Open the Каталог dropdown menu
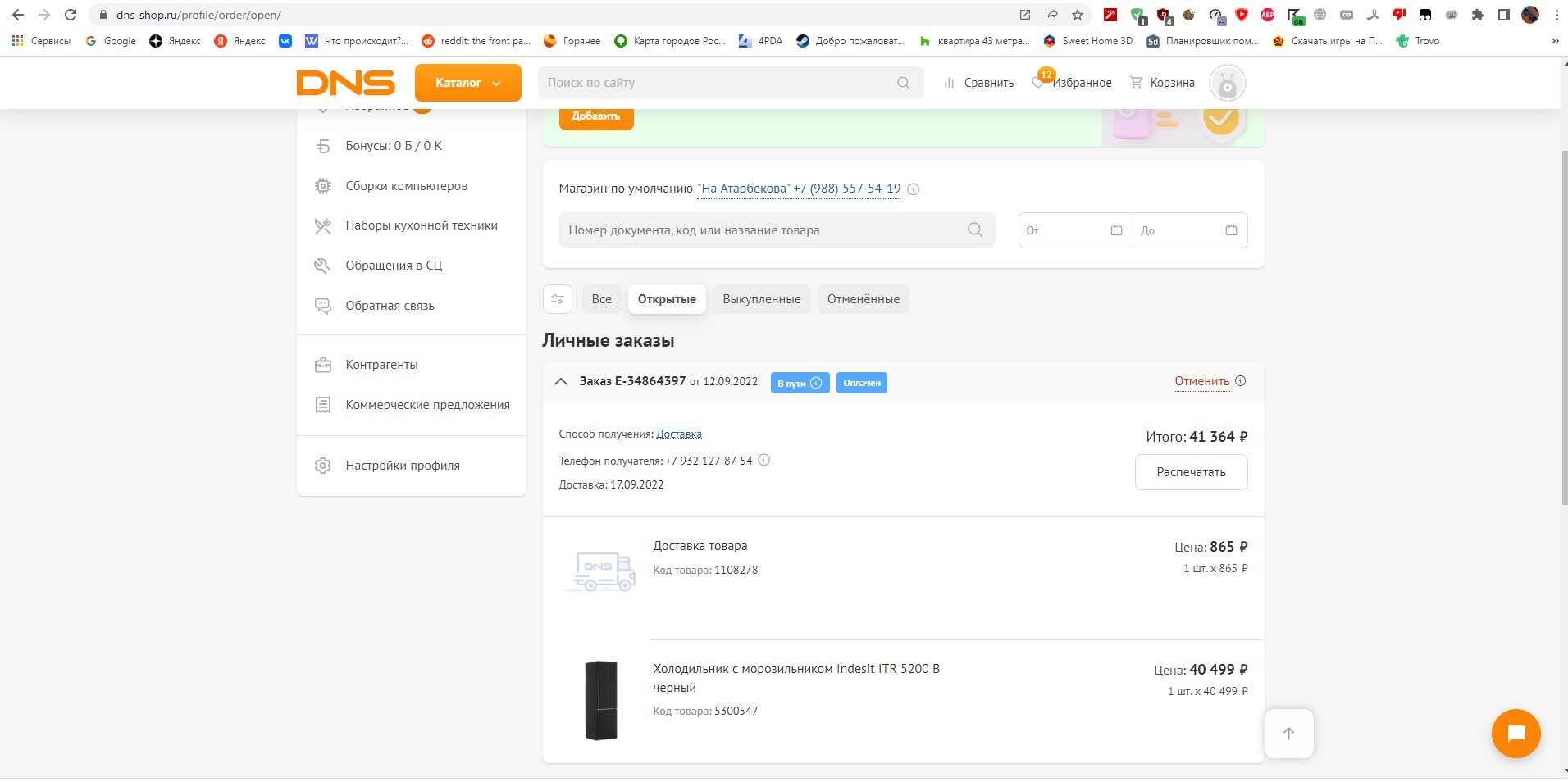Viewport: 1568px width, 782px height. click(x=467, y=83)
